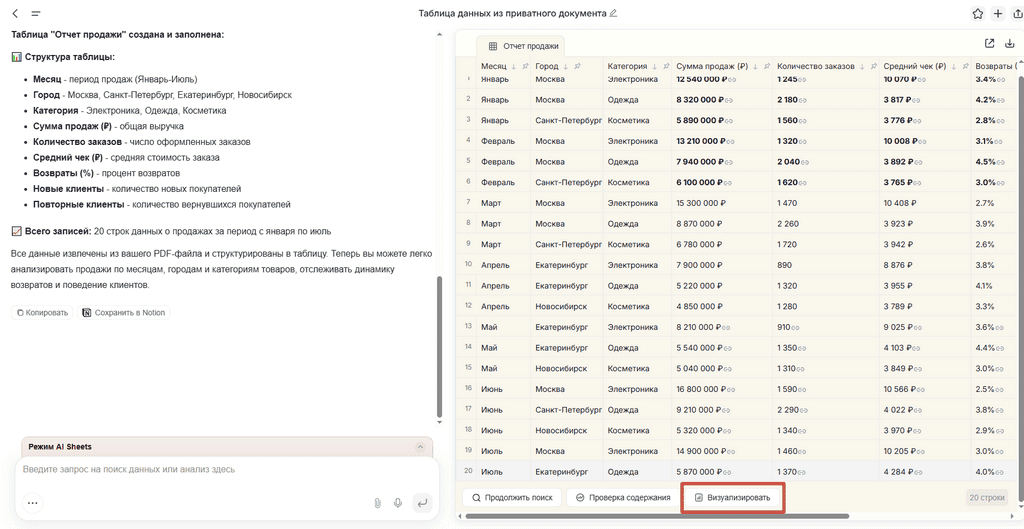Copy the response with the Копировать button
1024x529 pixels.
pyautogui.click(x=42, y=313)
